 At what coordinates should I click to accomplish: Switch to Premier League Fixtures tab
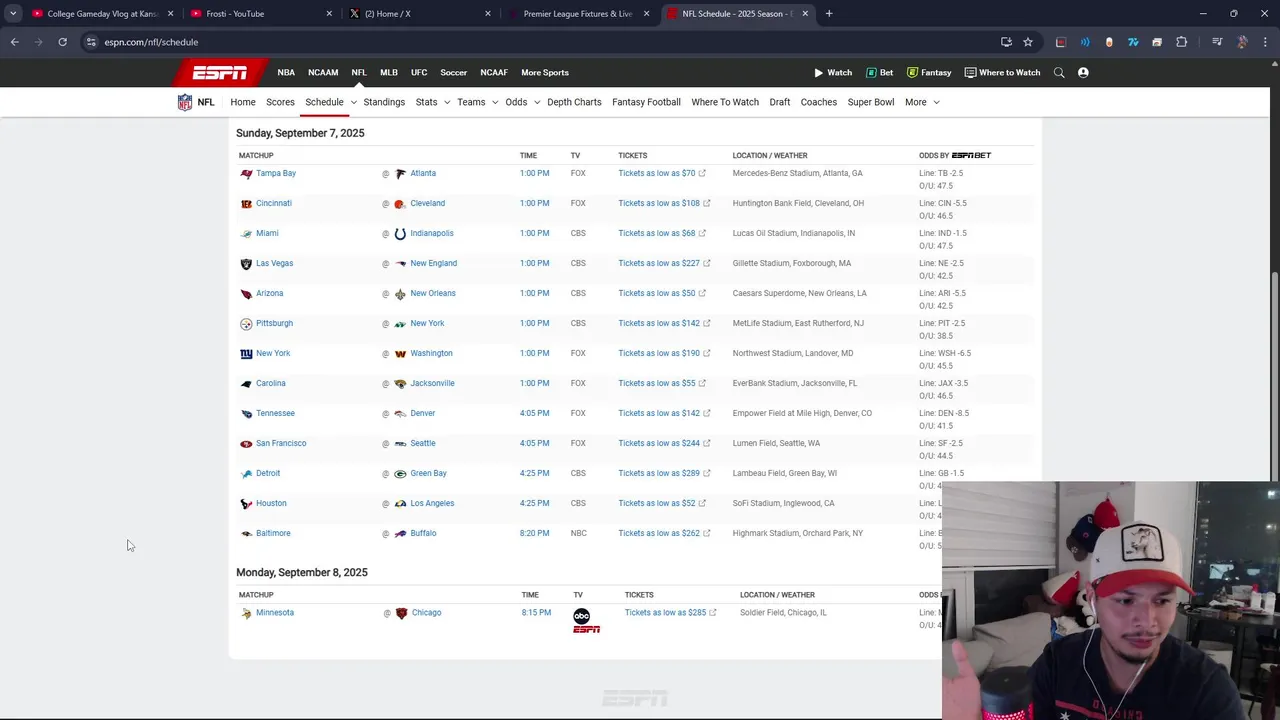point(580,14)
